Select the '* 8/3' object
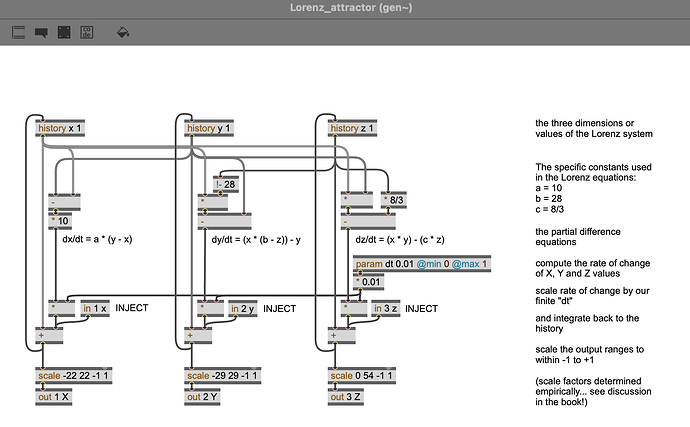The image size is (690, 427). coord(394,200)
